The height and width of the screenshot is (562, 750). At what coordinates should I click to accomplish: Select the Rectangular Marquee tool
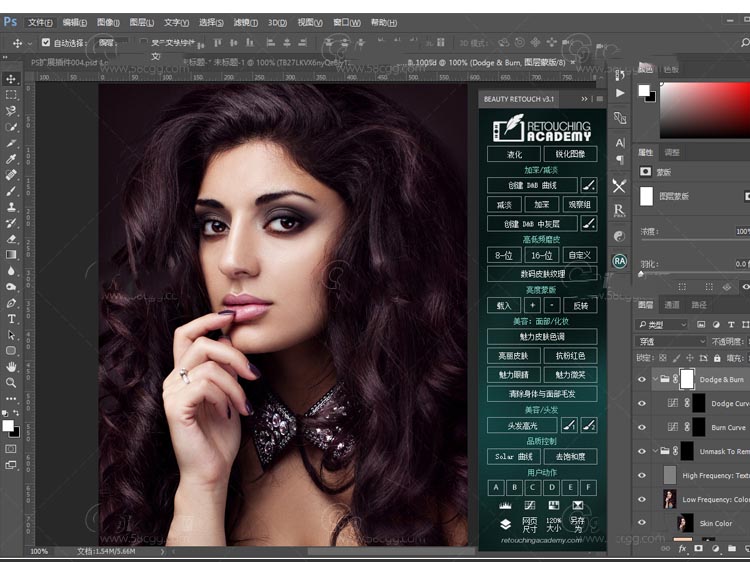click(11, 94)
